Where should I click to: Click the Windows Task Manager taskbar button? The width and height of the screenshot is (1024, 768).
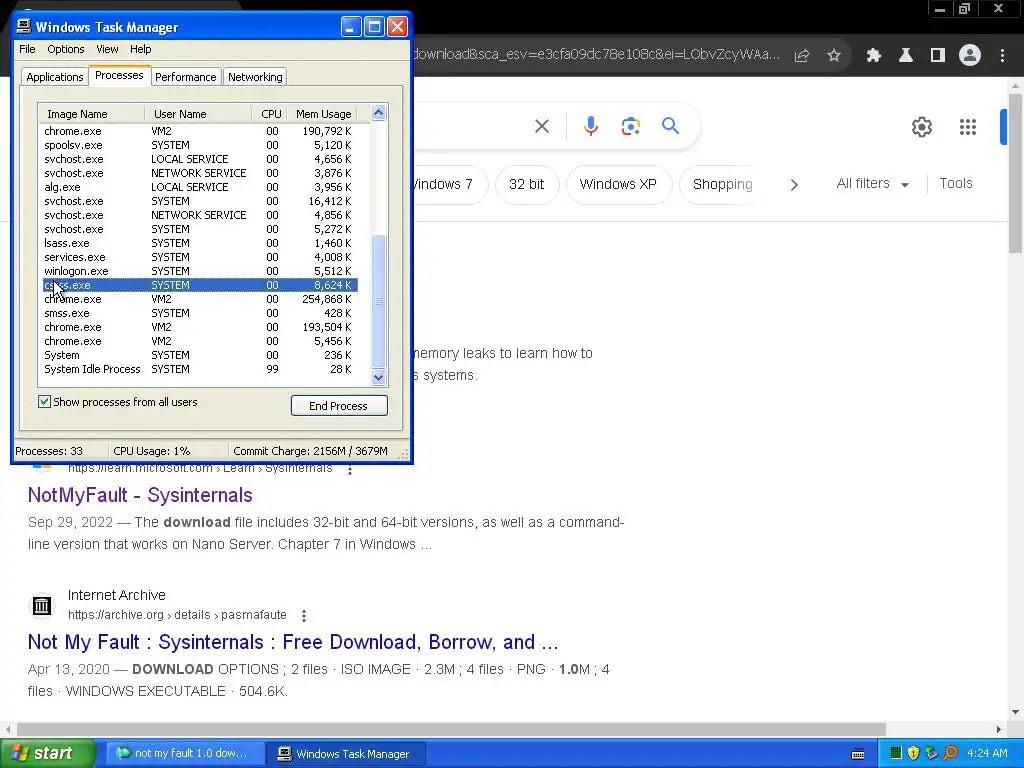[x=347, y=754]
